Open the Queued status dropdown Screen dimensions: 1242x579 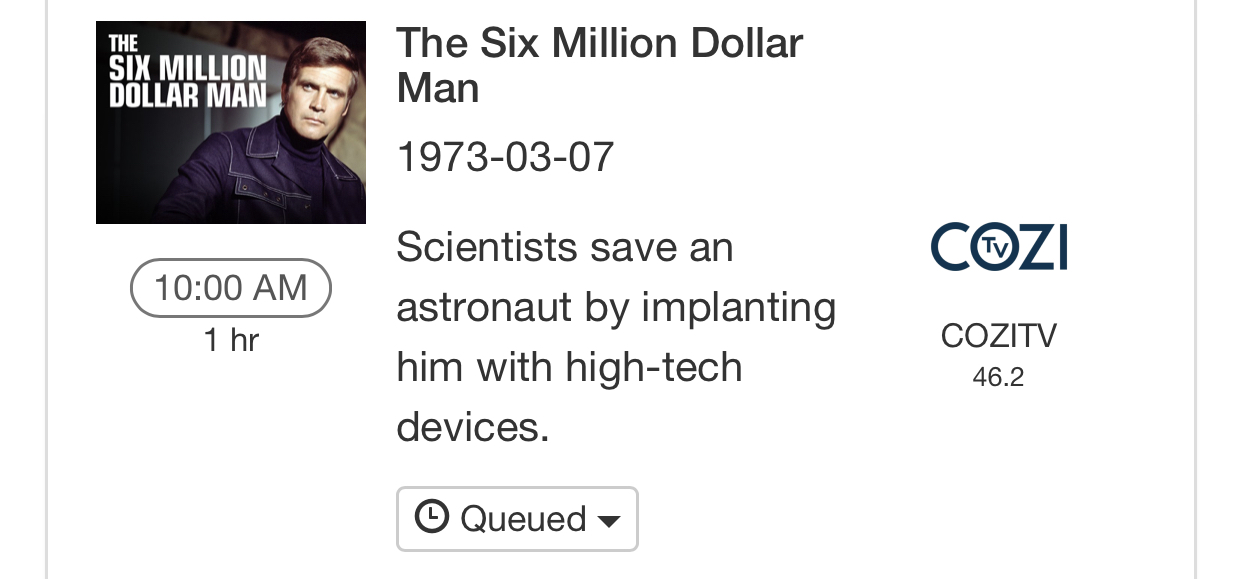[517, 519]
